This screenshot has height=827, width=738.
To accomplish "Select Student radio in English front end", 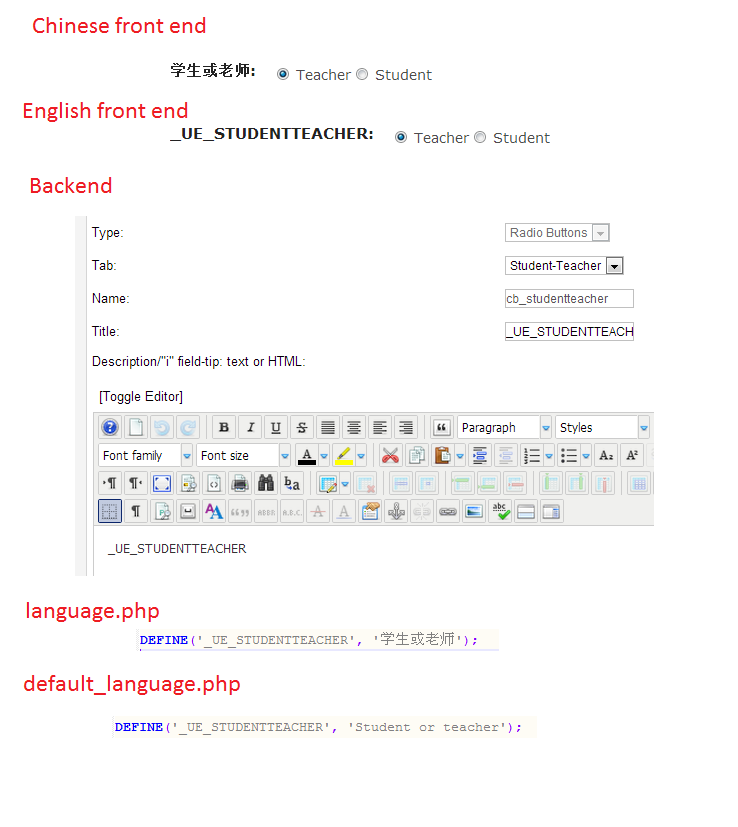I will [480, 137].
